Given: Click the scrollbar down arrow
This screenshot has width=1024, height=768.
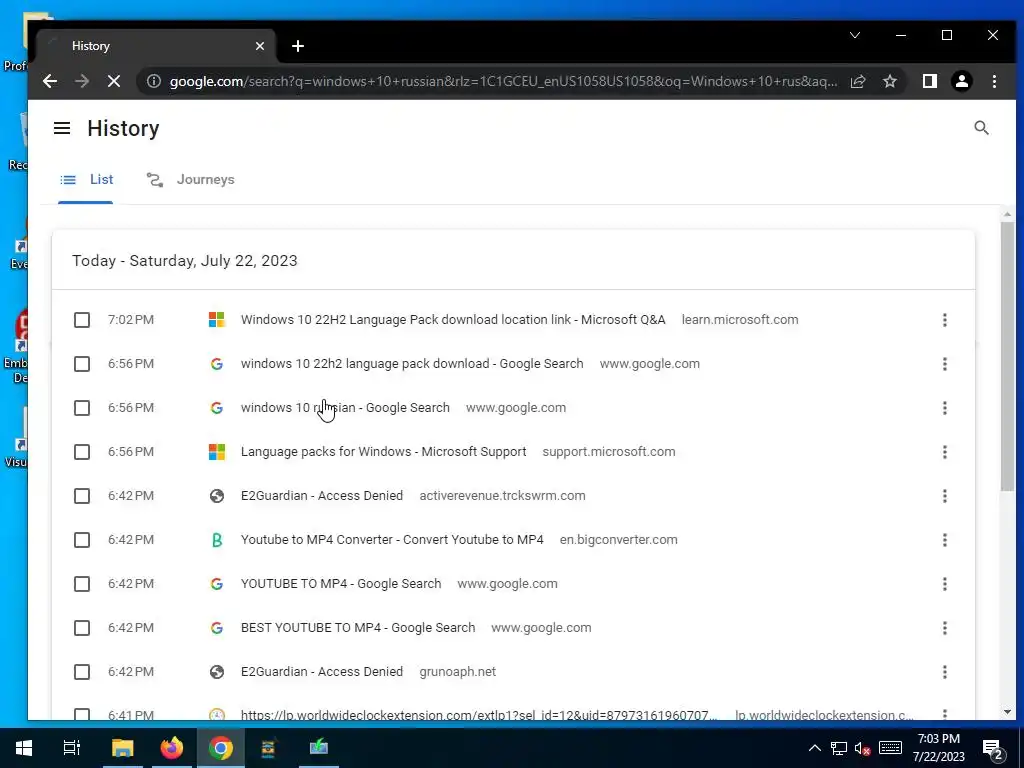Looking at the screenshot, I should tap(1007, 712).
